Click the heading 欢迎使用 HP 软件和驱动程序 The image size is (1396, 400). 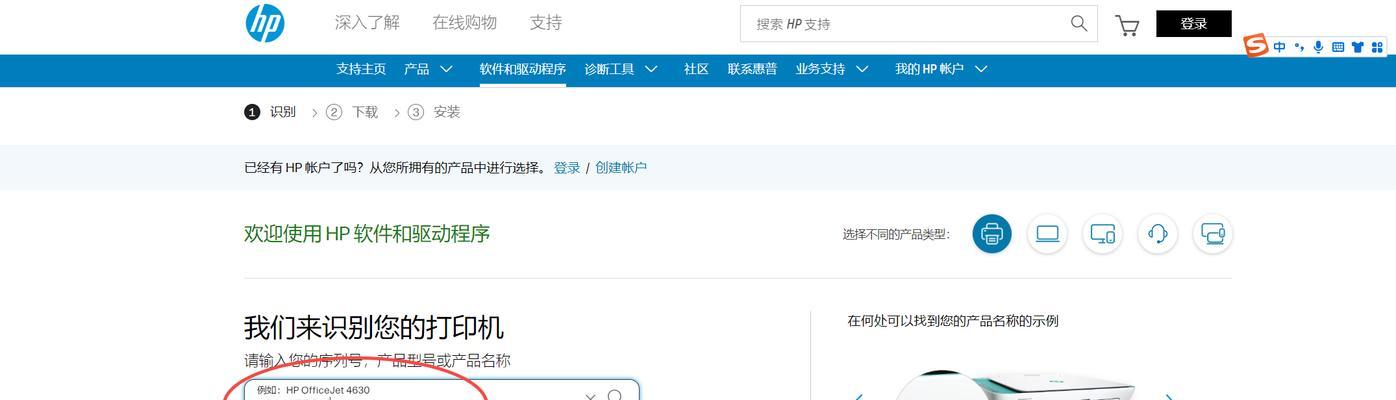(367, 234)
